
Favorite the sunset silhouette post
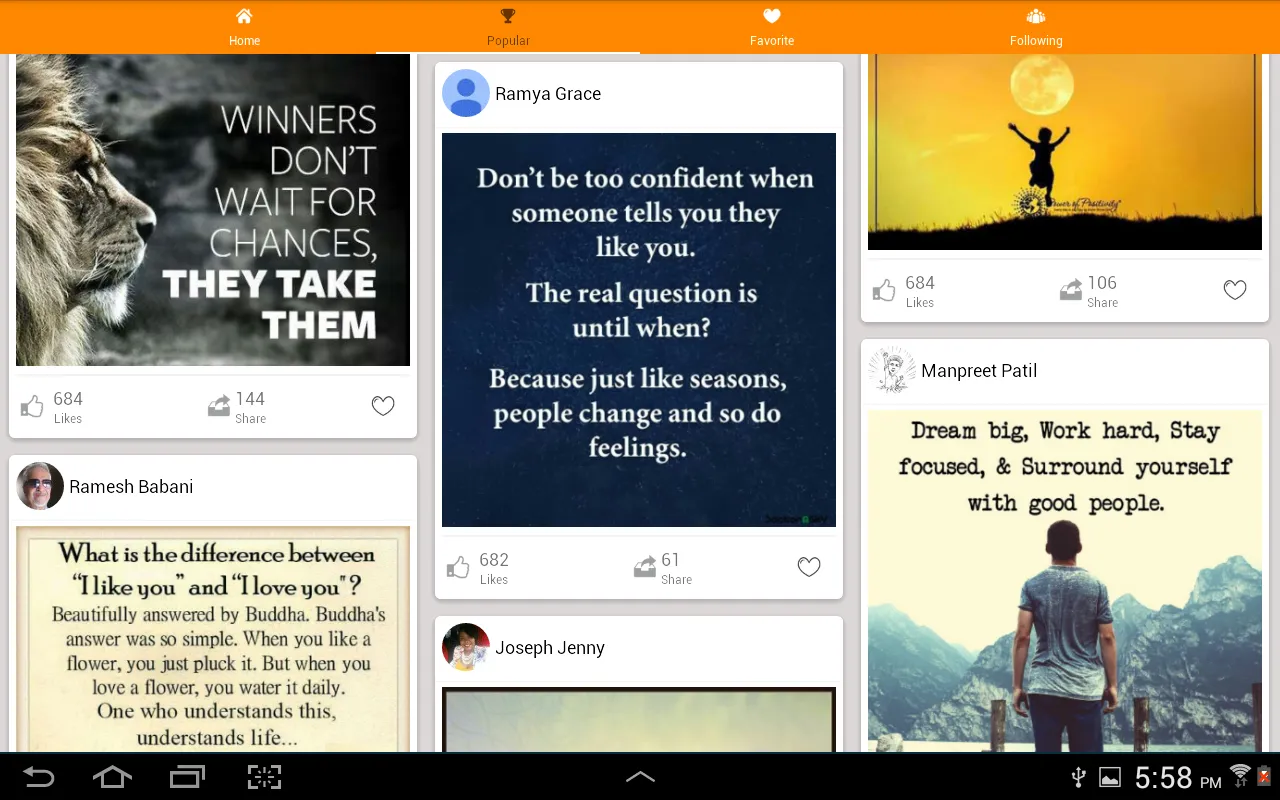click(x=1235, y=290)
